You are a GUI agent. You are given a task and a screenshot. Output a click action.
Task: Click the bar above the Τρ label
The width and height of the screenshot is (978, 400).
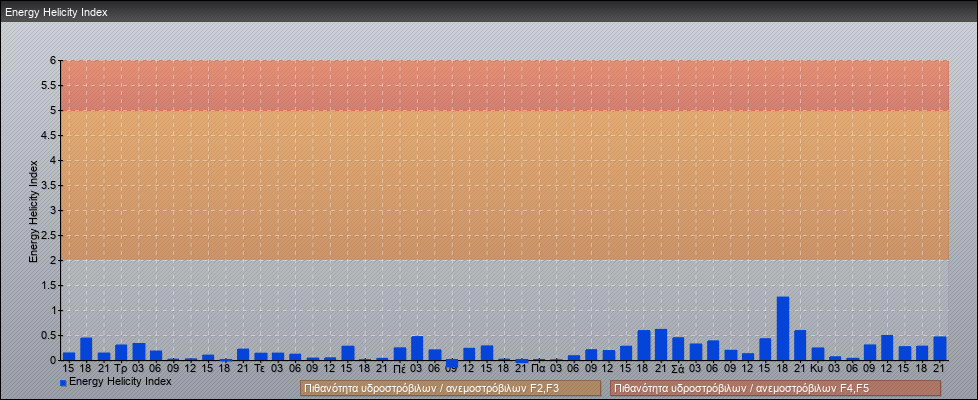(121, 352)
